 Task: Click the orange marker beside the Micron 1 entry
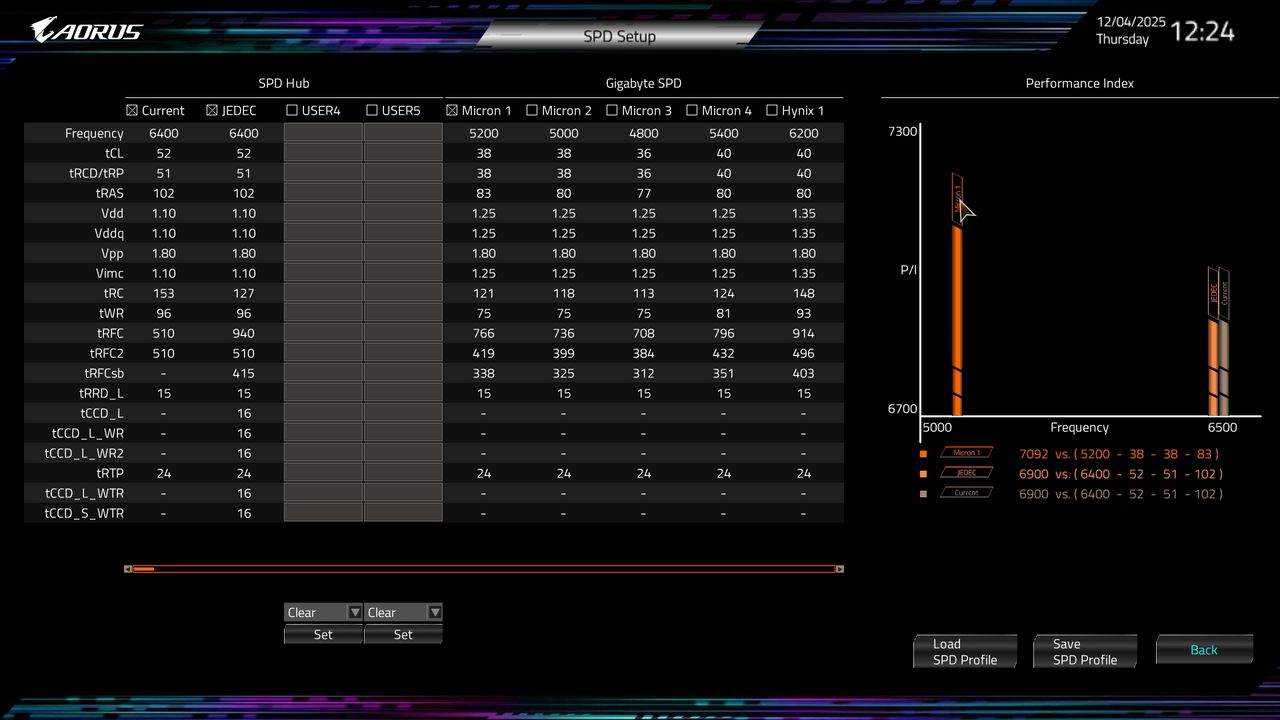point(924,453)
